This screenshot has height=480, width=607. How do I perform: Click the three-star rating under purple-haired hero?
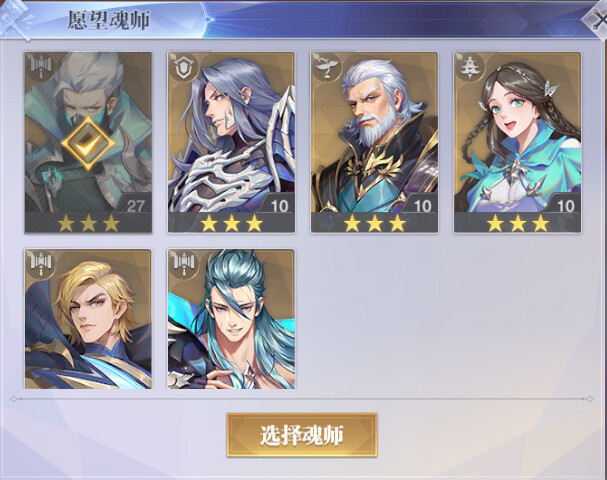(x=231, y=223)
